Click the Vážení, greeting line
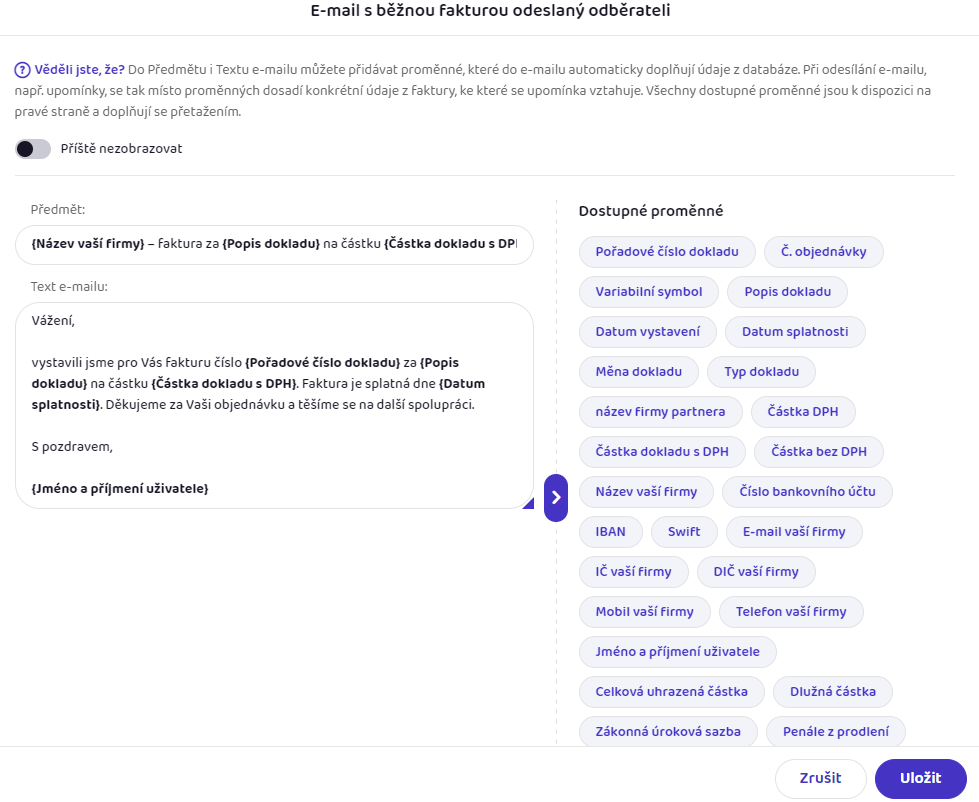 pos(53,321)
